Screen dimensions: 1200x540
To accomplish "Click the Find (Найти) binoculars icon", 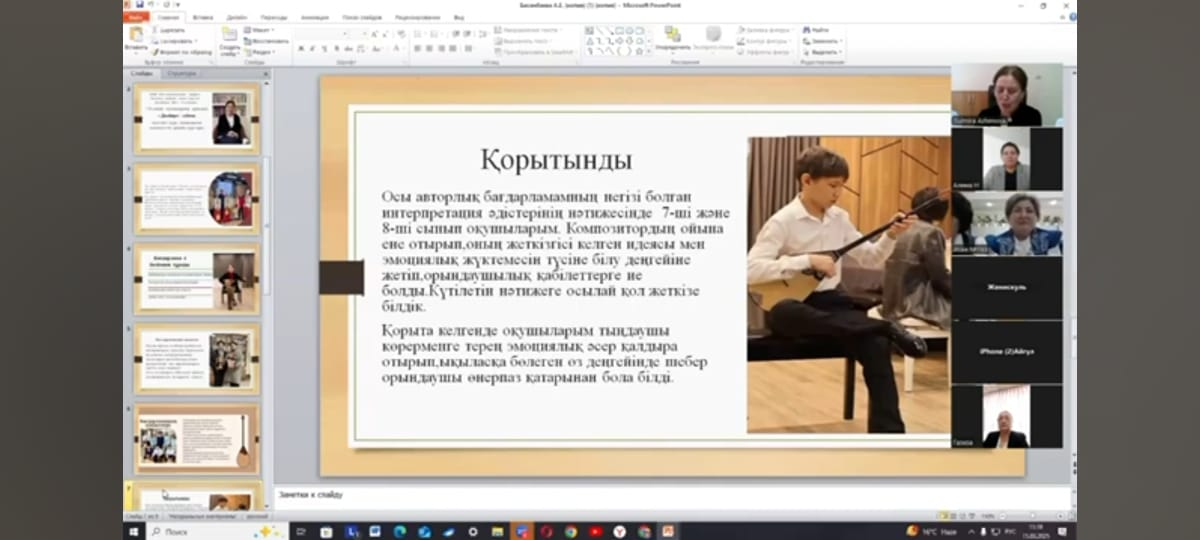I will [x=807, y=30].
